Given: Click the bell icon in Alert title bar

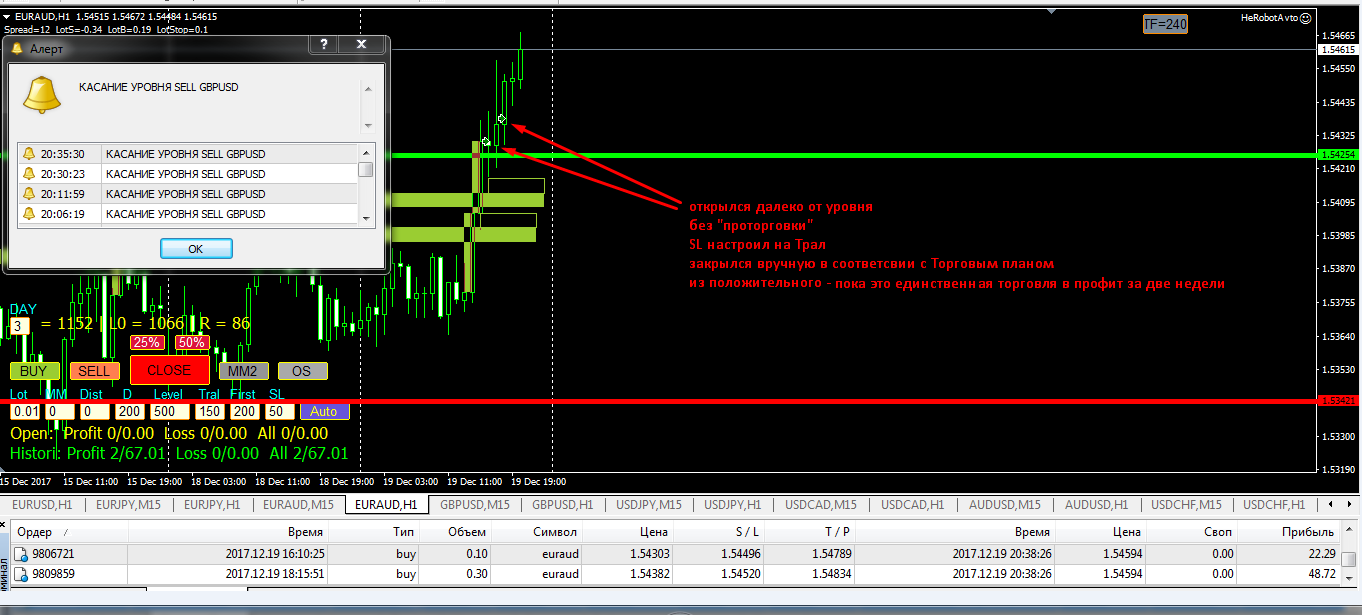Looking at the screenshot, I should (16, 47).
